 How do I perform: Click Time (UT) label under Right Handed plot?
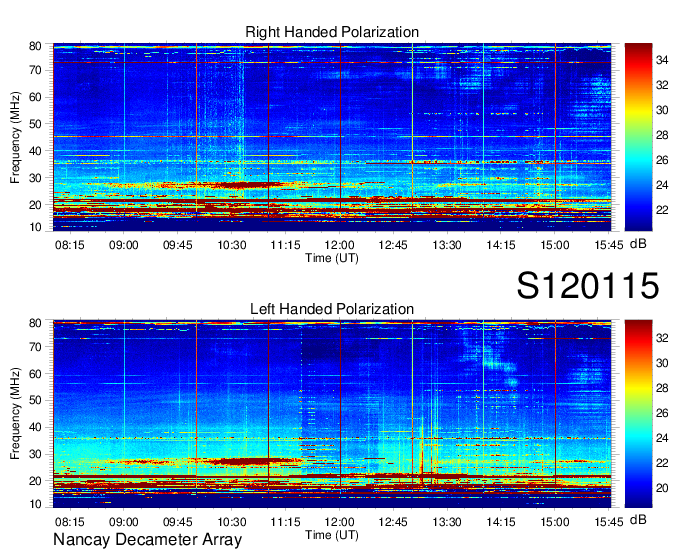[x=332, y=258]
